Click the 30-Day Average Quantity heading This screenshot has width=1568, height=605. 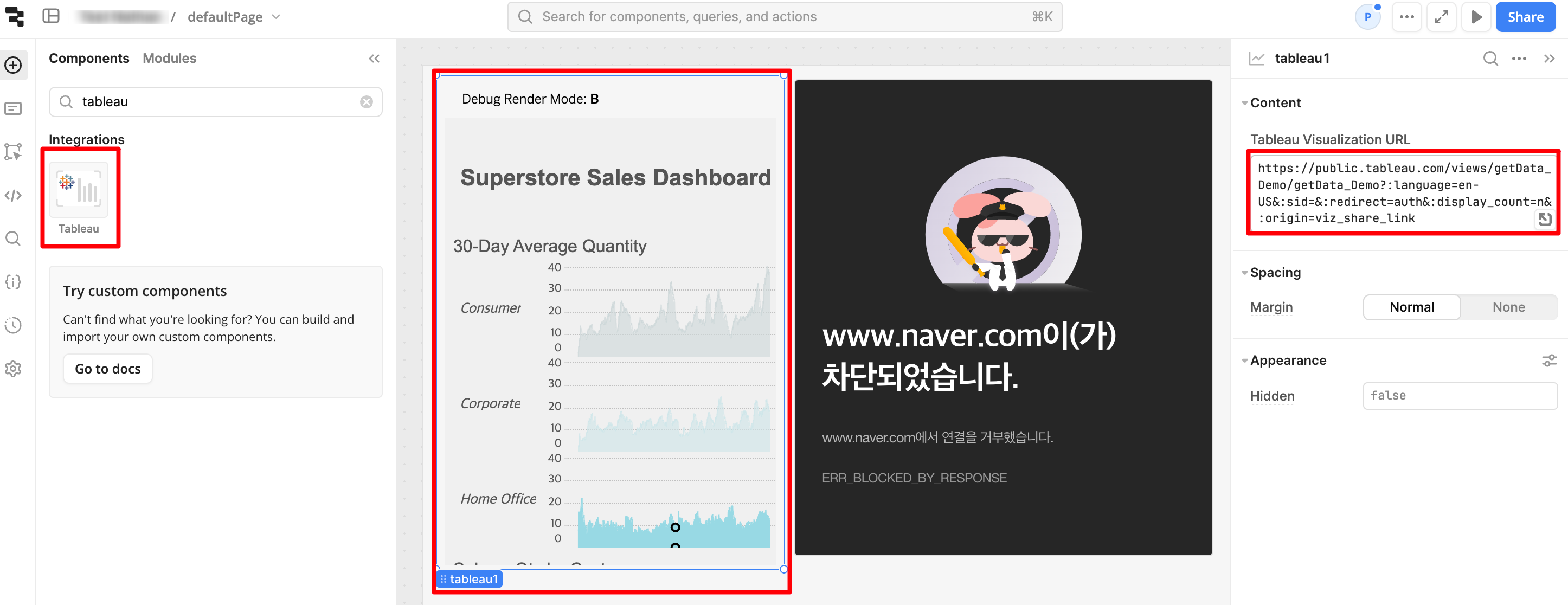coord(550,247)
